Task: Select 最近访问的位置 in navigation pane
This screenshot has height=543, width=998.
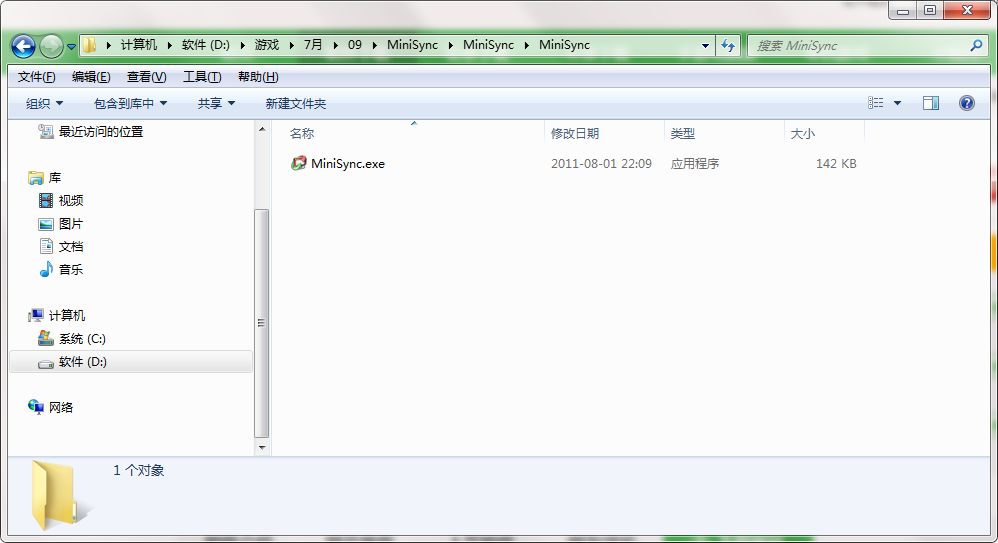Action: tap(101, 132)
